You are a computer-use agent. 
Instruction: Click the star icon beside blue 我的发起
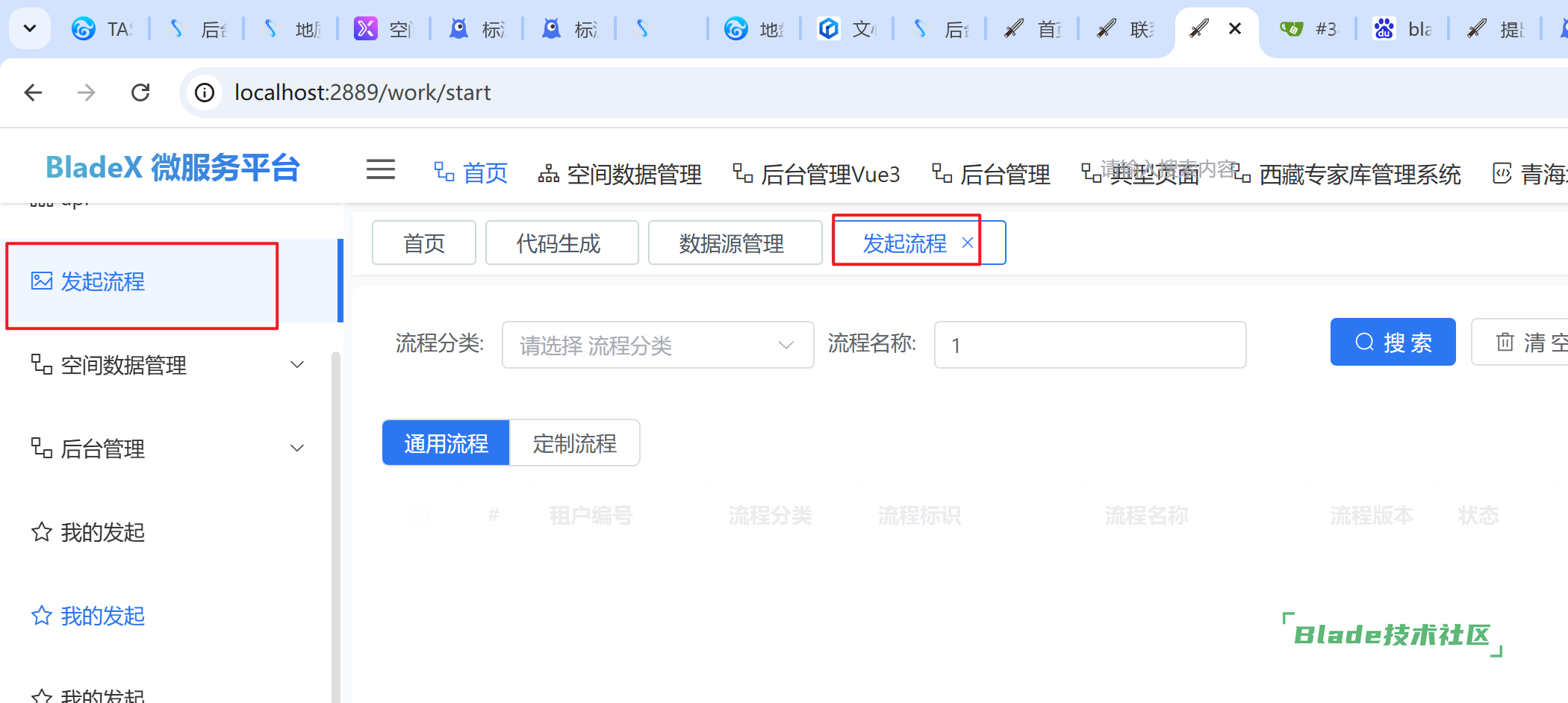(42, 616)
